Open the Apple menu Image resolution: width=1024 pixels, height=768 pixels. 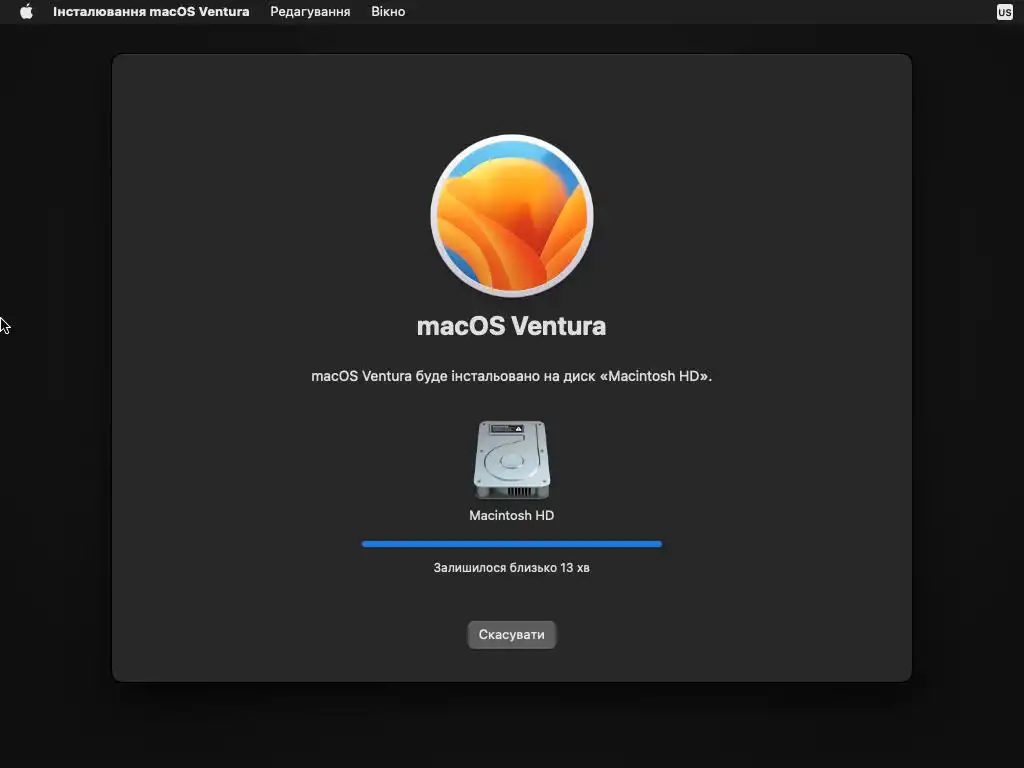(26, 12)
